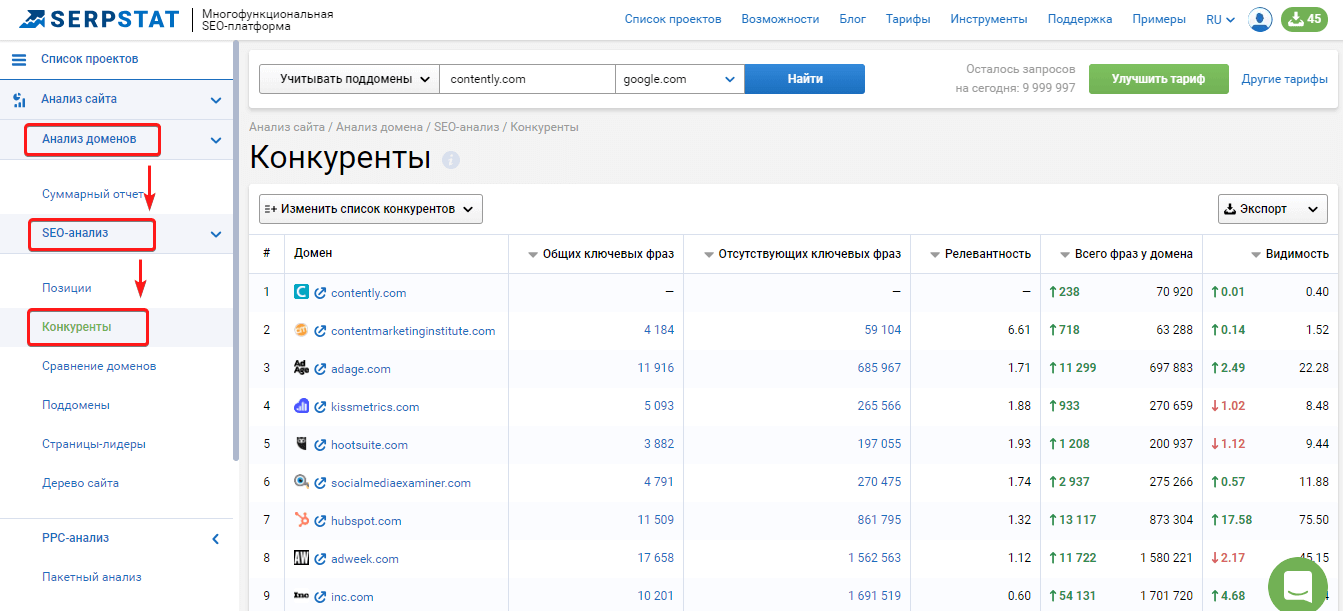Click the hubspot.com favicon

[302, 520]
